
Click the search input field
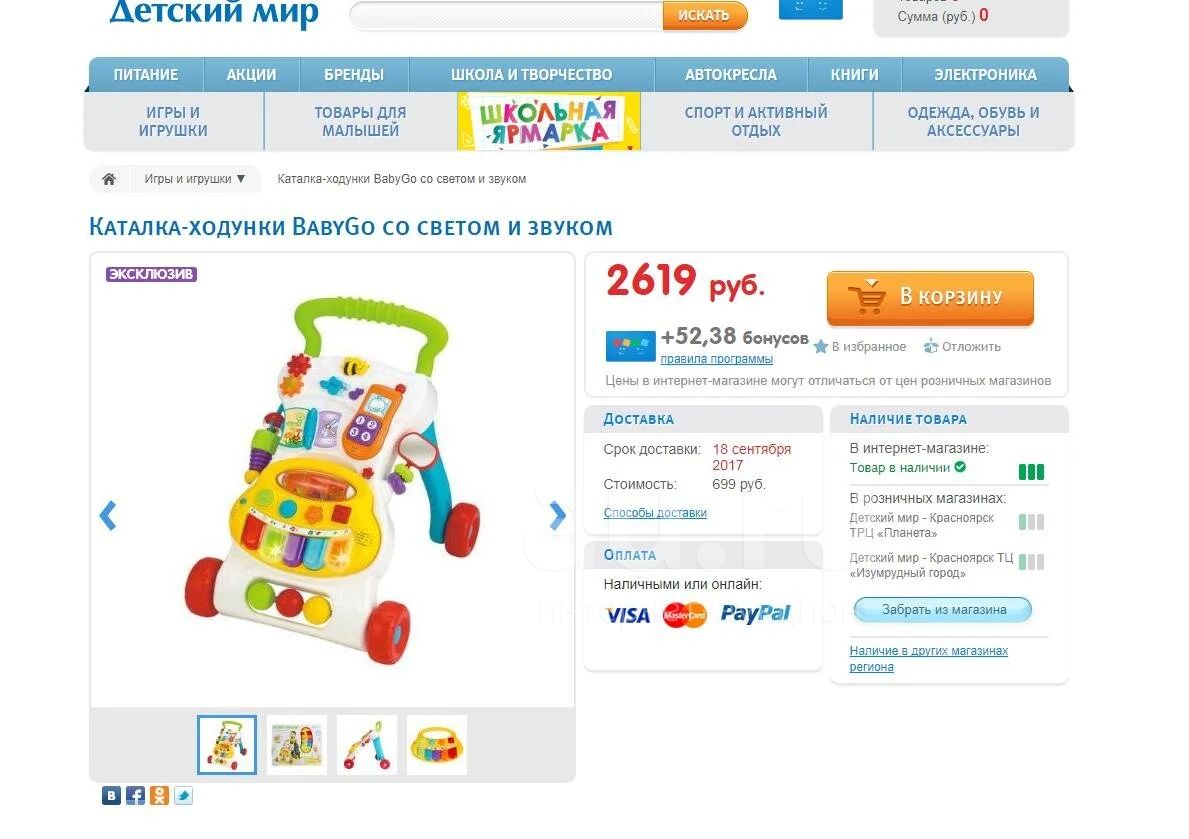[x=507, y=15]
